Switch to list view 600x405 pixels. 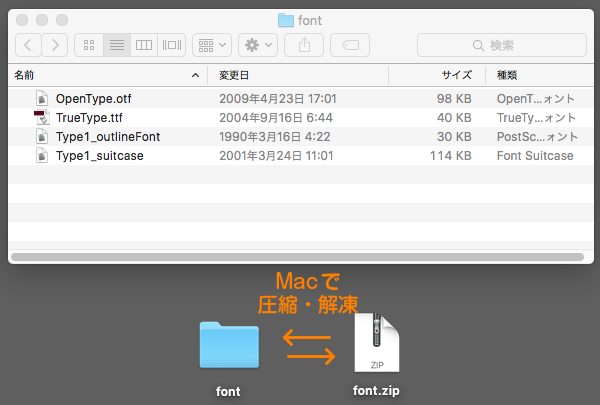pyautogui.click(x=117, y=45)
